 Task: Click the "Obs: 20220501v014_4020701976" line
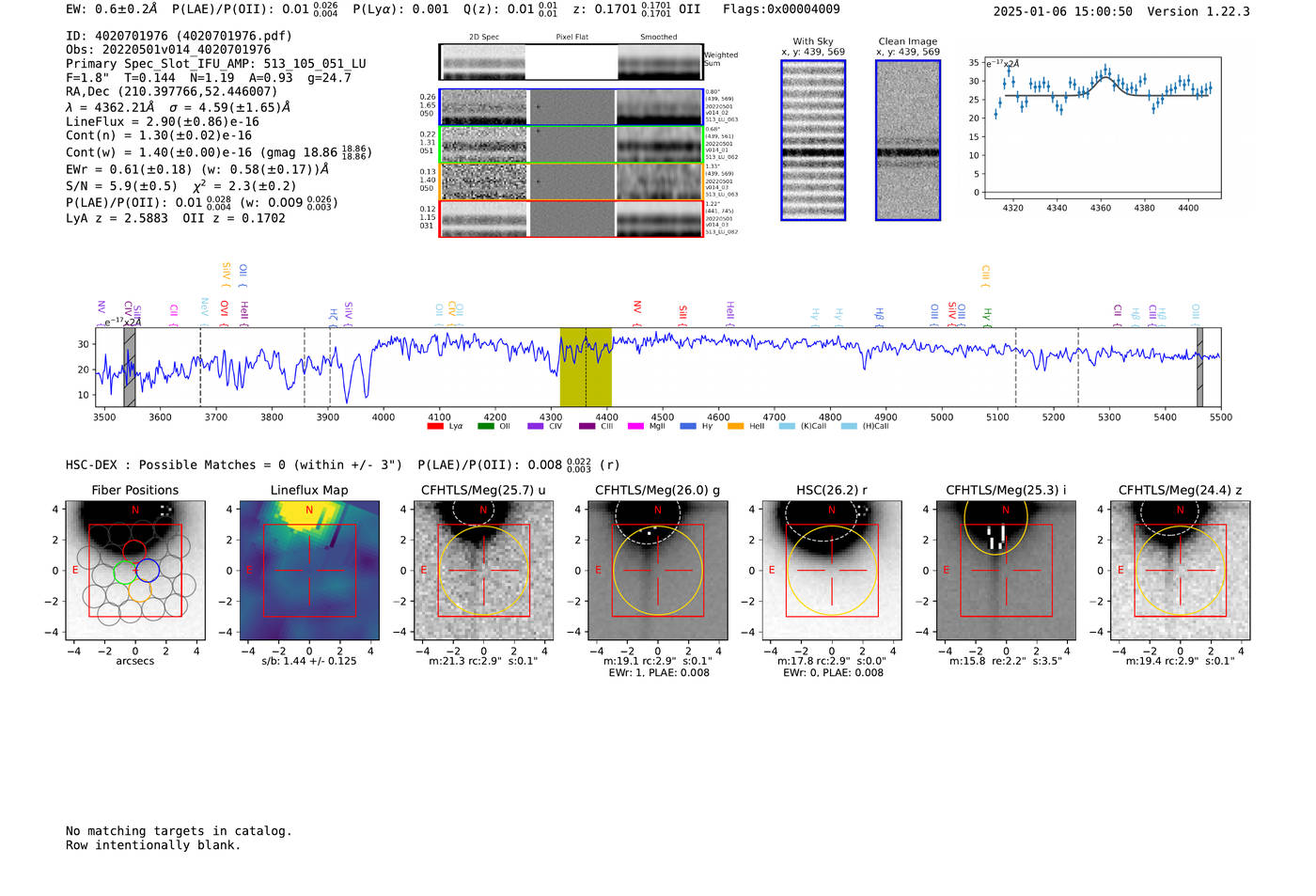168,50
